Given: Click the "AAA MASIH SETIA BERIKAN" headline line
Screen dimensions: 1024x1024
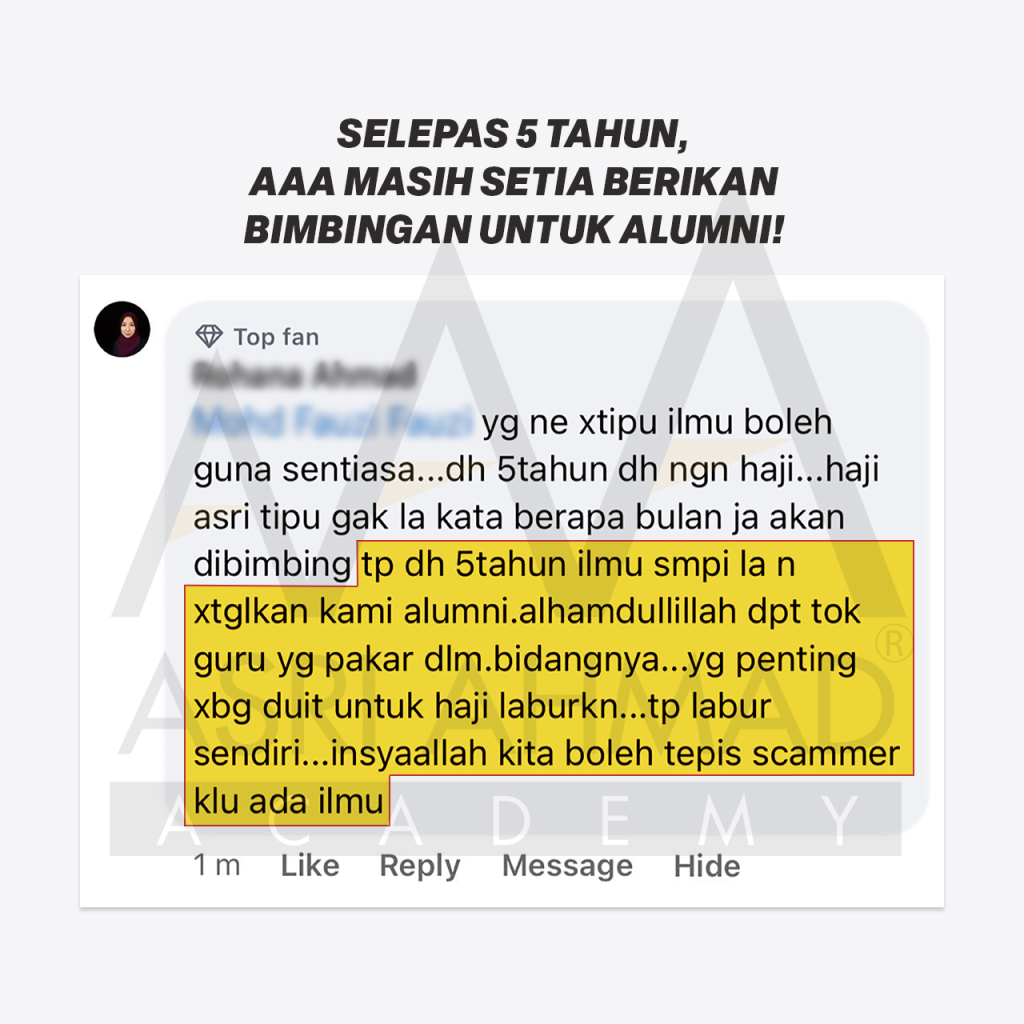Looking at the screenshot, I should (513, 182).
